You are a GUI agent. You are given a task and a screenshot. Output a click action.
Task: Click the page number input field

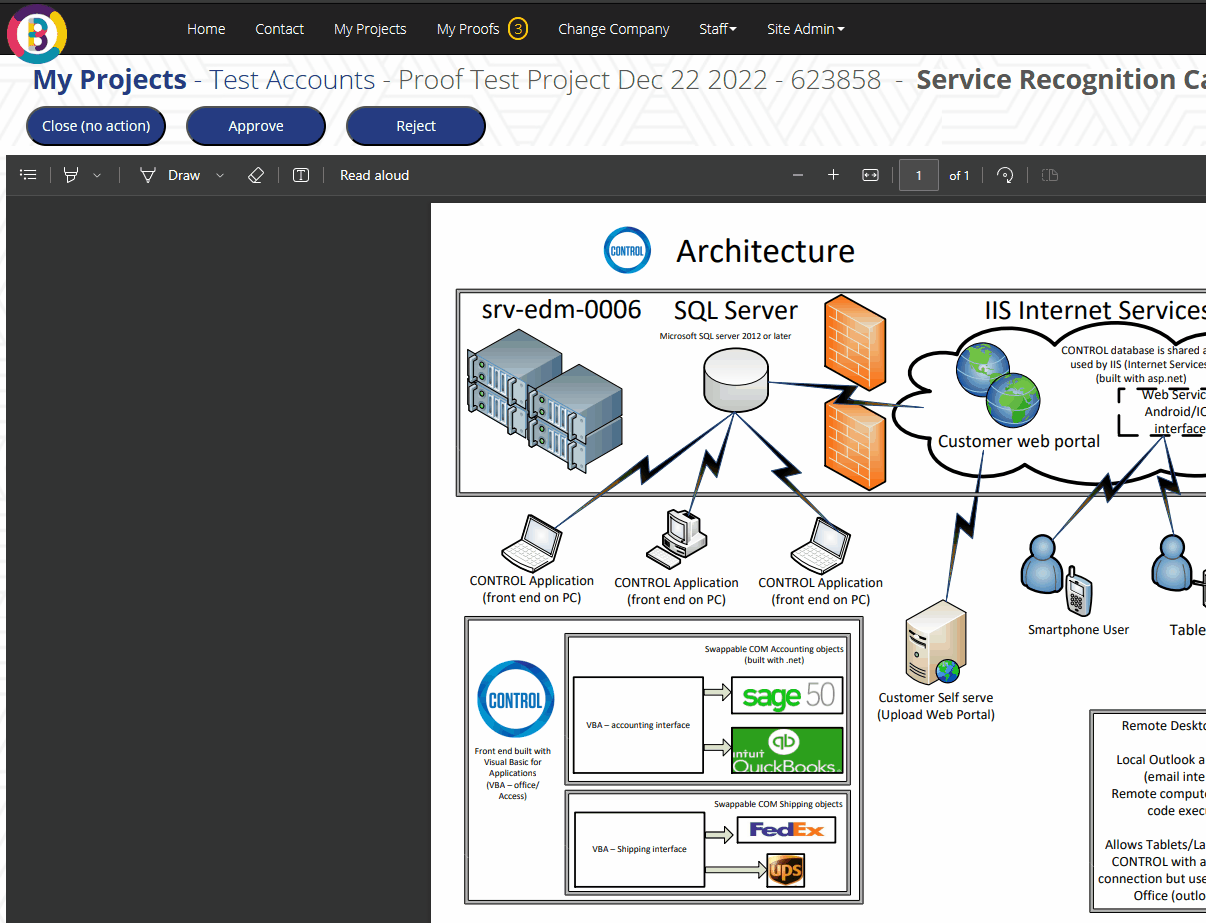coord(918,175)
